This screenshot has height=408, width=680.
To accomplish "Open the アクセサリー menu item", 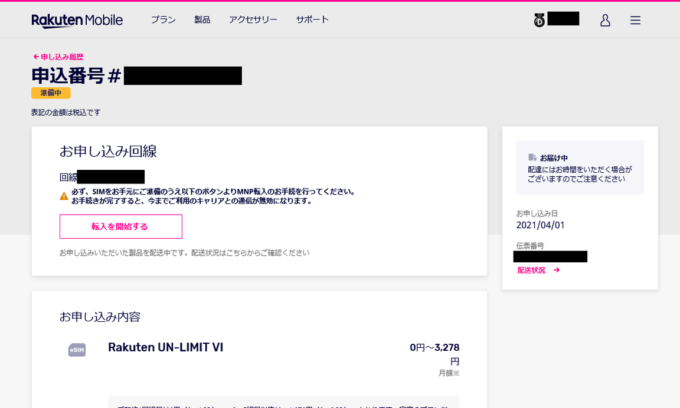I will pyautogui.click(x=253, y=20).
